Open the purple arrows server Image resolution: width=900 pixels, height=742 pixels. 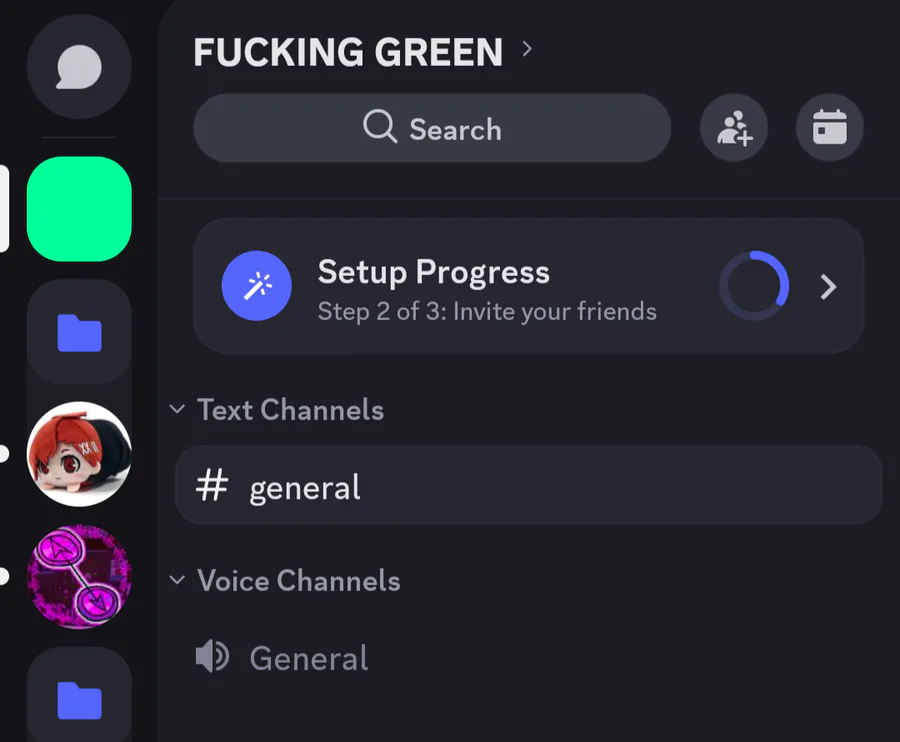click(x=79, y=576)
